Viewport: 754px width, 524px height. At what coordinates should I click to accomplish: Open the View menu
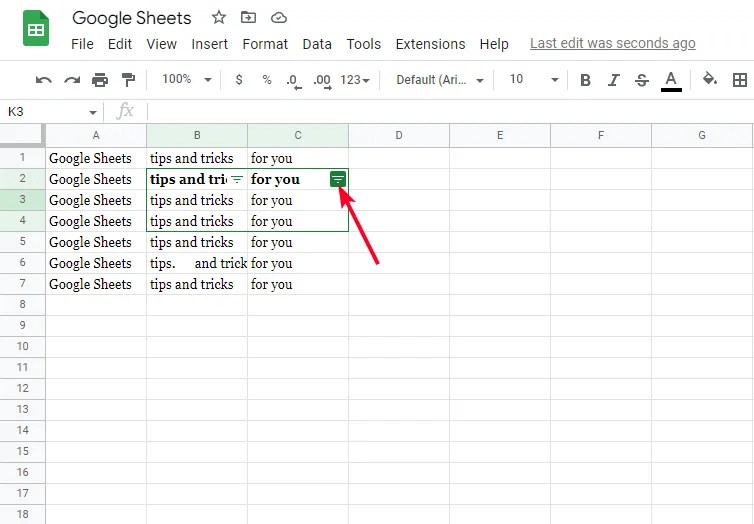coord(162,44)
